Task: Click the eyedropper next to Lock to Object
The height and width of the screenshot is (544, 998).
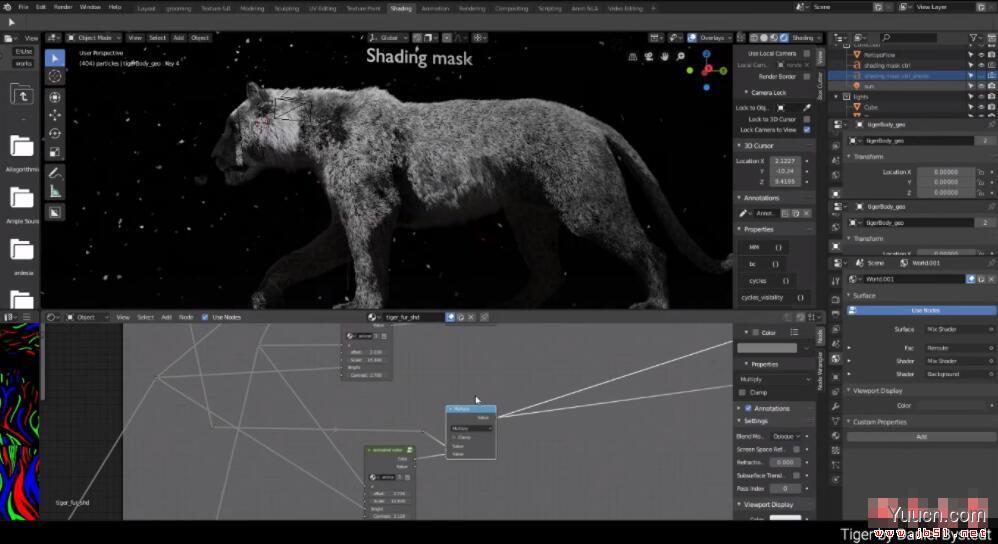Action: point(807,108)
